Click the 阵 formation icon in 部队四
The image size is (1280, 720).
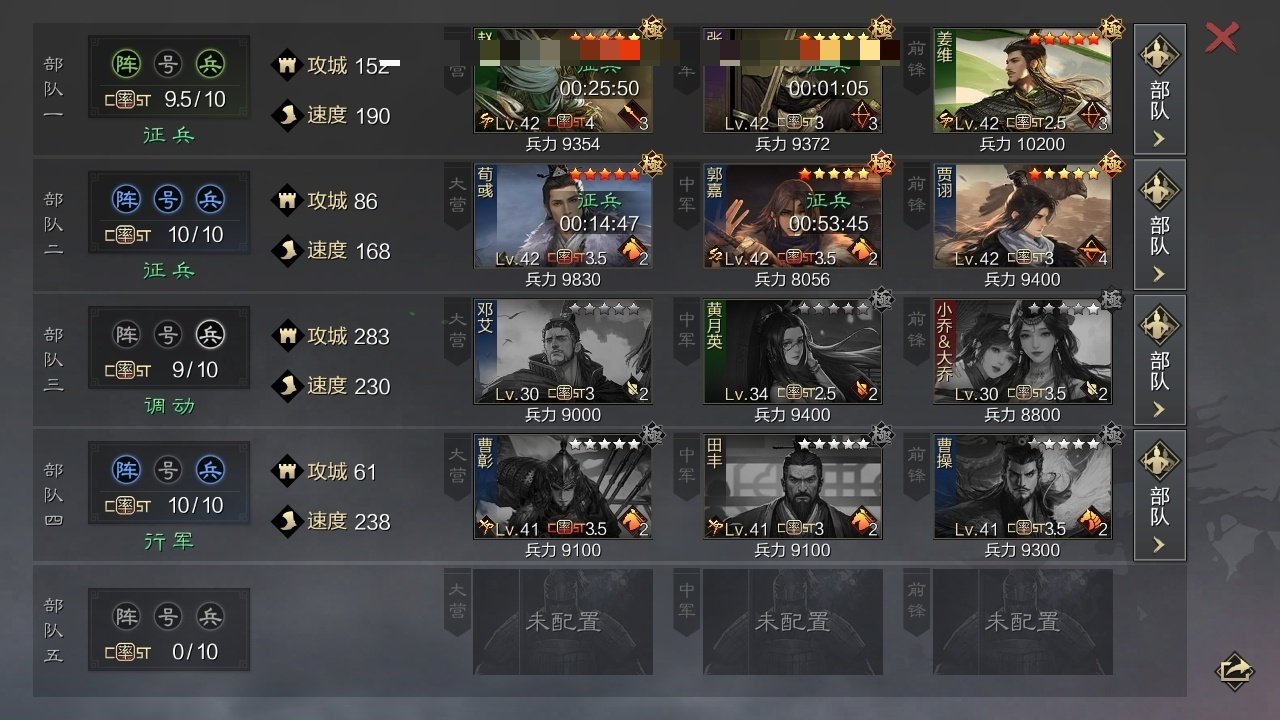(127, 469)
